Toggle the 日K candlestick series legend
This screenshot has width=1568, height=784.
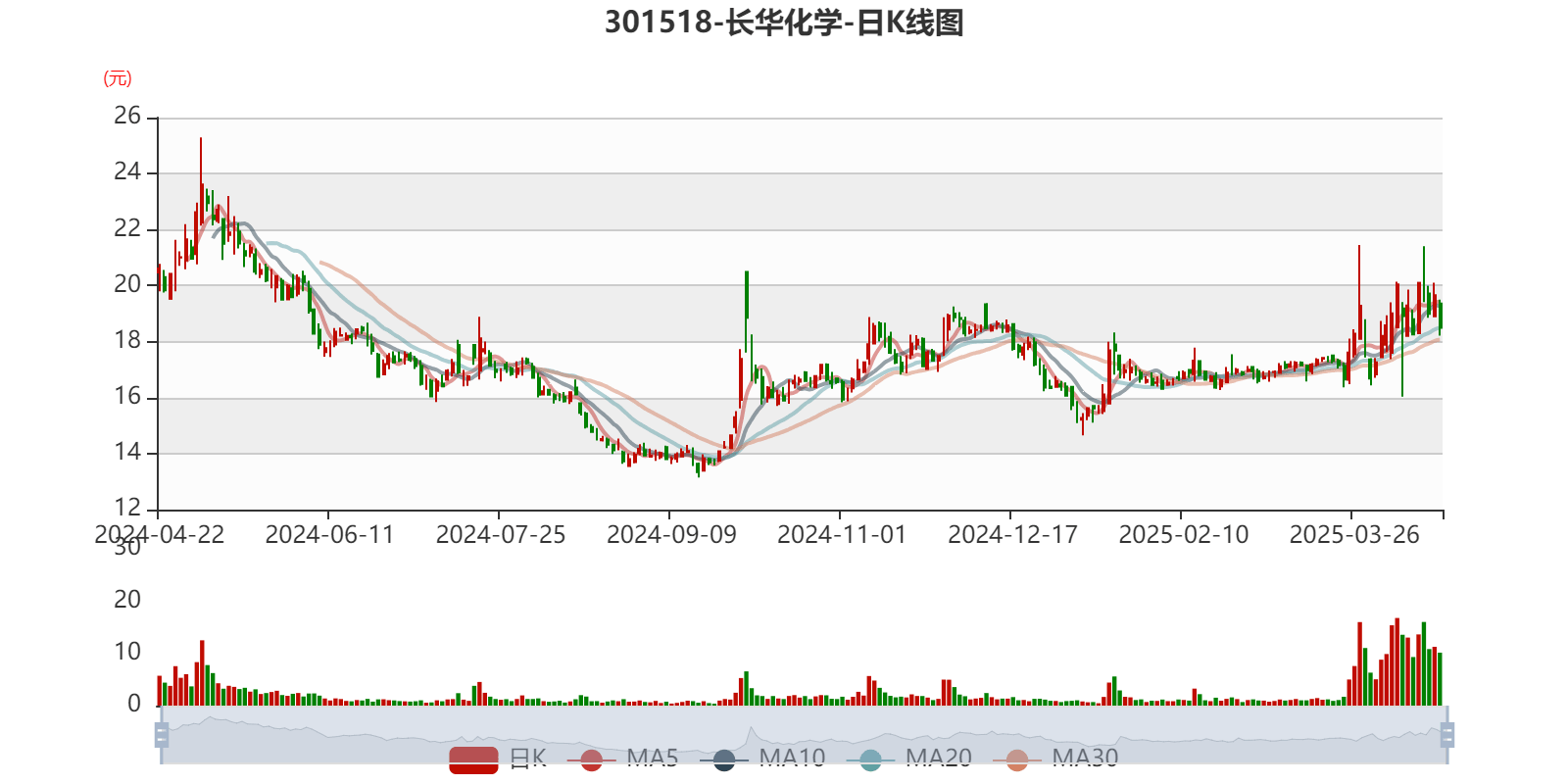tap(498, 759)
